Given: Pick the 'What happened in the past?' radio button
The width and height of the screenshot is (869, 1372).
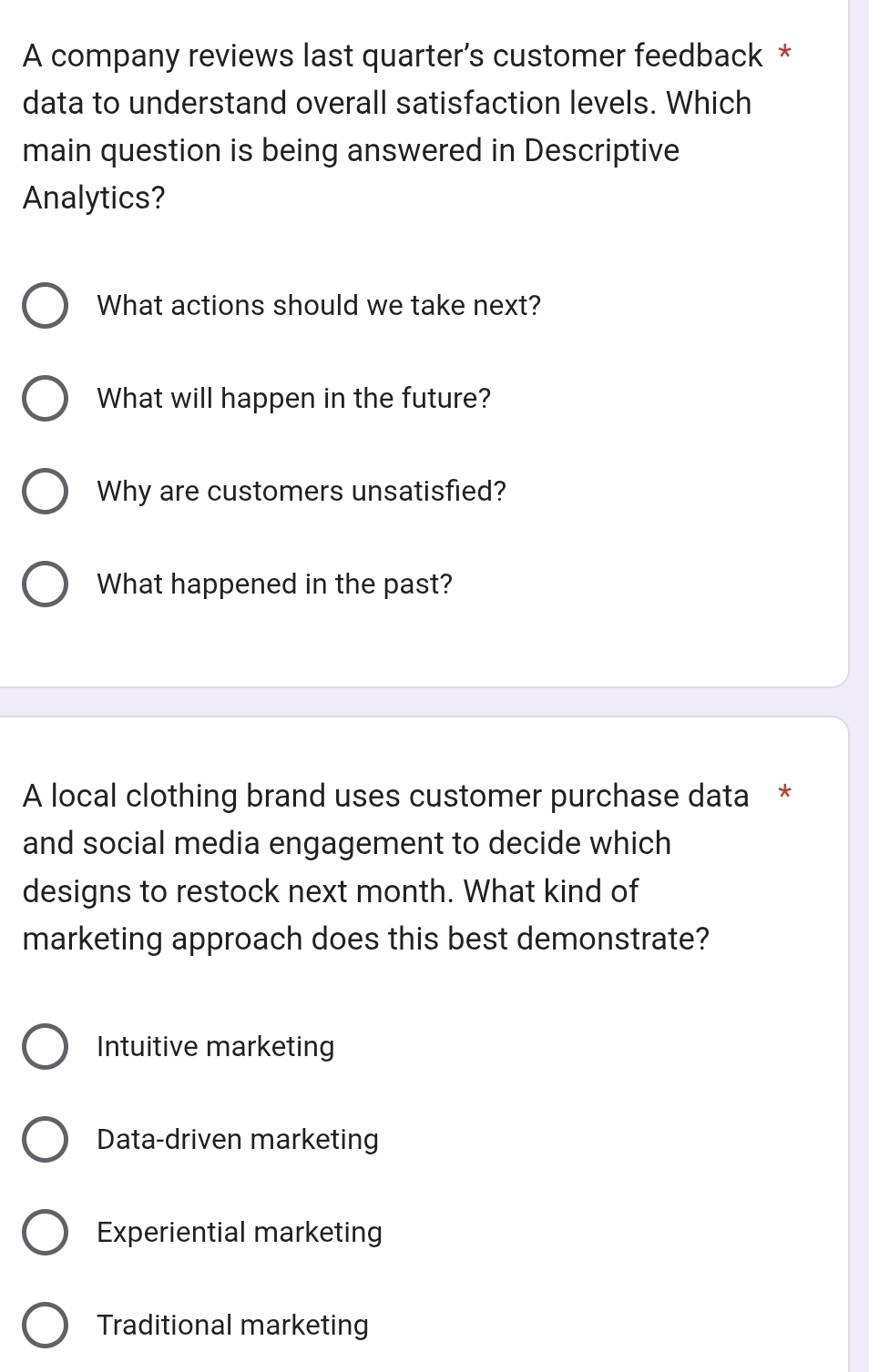Looking at the screenshot, I should [44, 584].
